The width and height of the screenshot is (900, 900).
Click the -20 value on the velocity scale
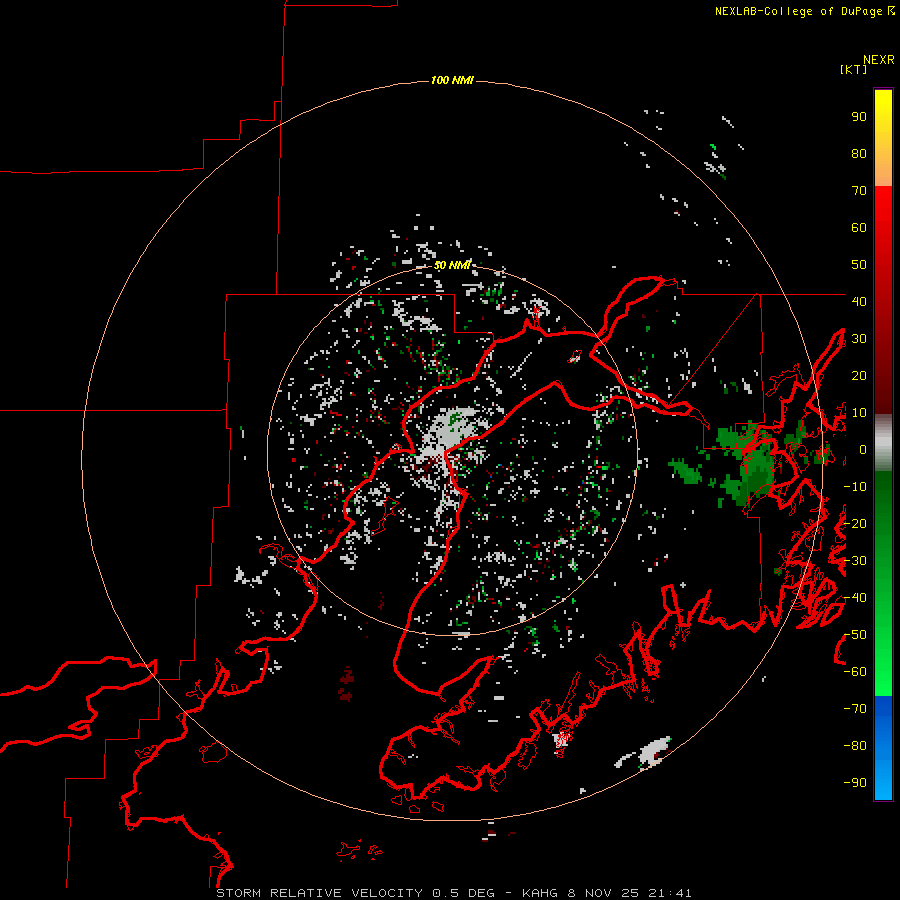[855, 523]
